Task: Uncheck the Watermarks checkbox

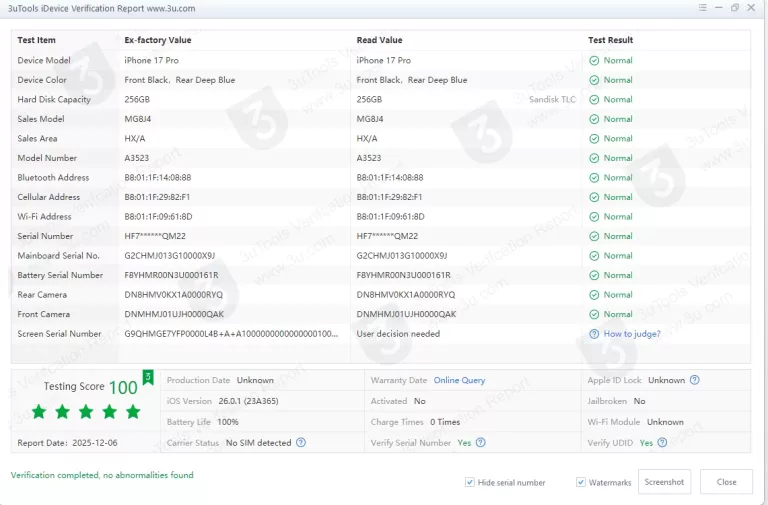Action: (581, 482)
